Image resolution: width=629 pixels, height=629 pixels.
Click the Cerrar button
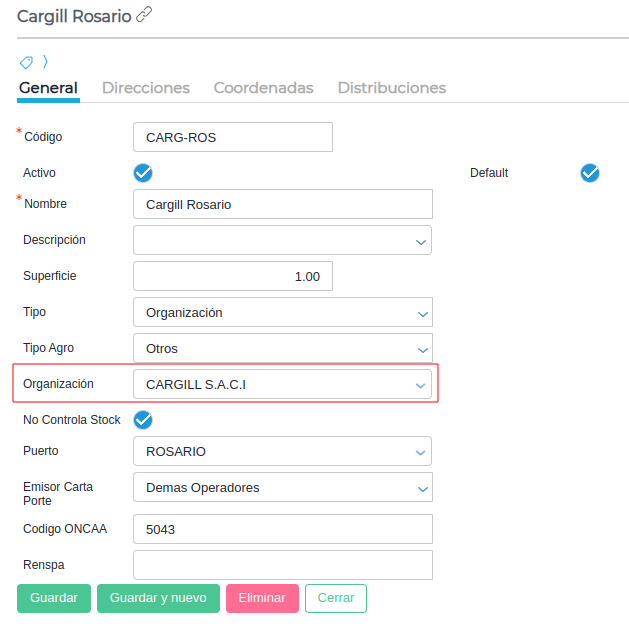[336, 598]
